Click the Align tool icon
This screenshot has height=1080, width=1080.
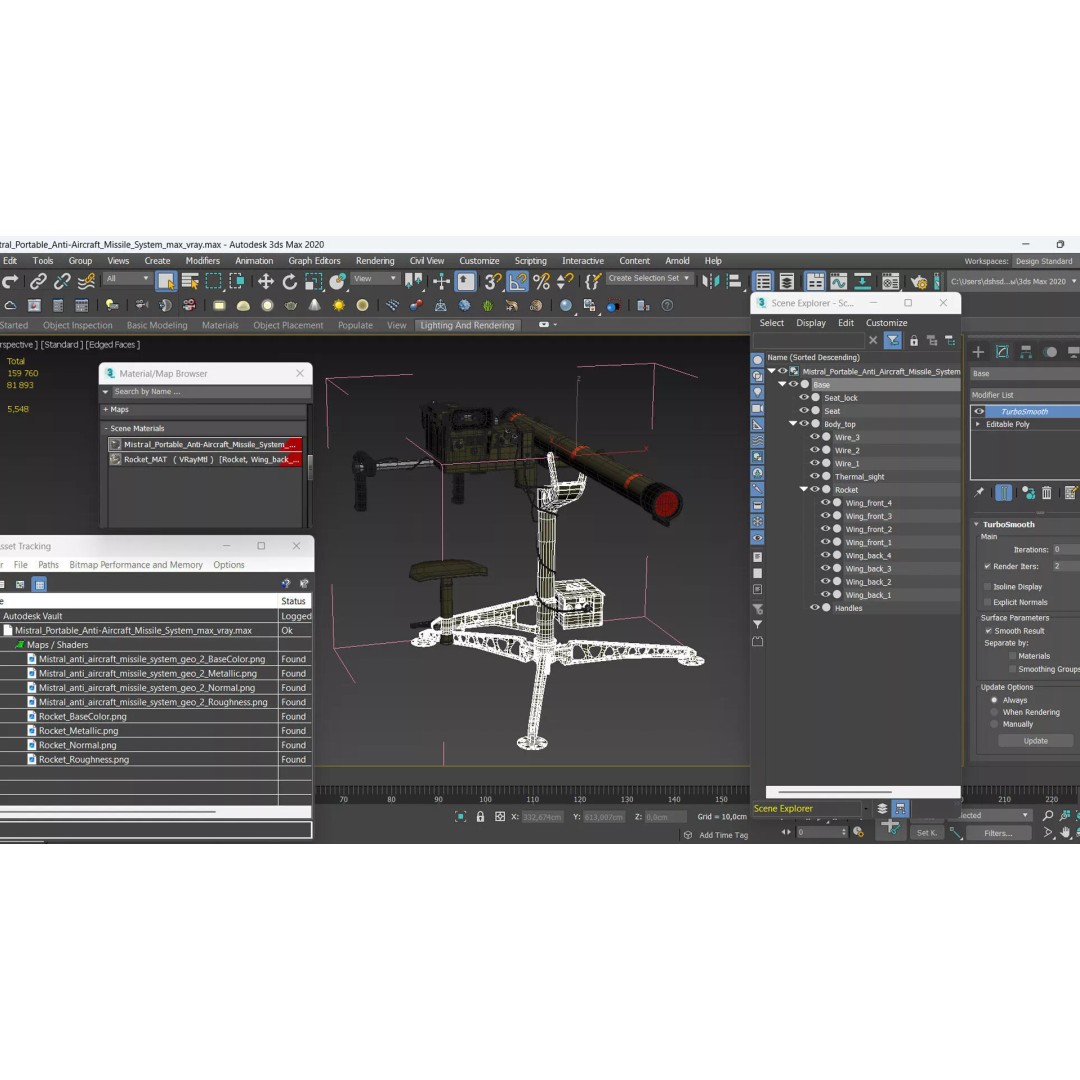tap(734, 281)
